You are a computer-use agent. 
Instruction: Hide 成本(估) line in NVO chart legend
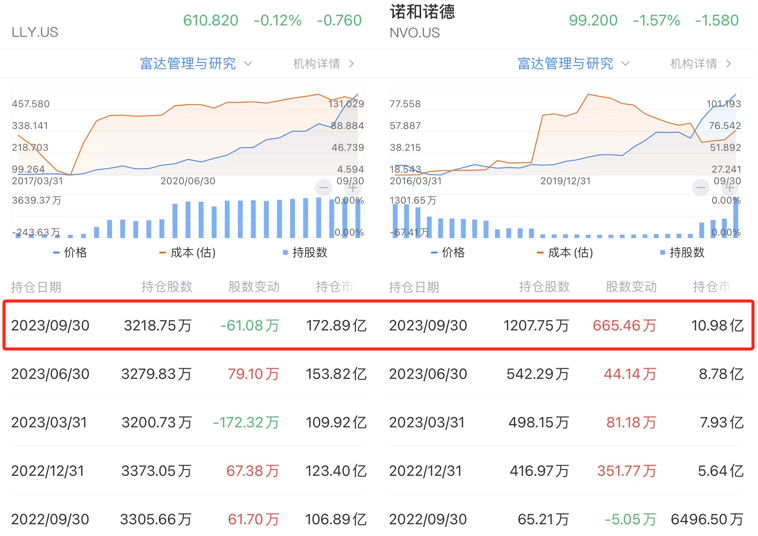[565, 253]
